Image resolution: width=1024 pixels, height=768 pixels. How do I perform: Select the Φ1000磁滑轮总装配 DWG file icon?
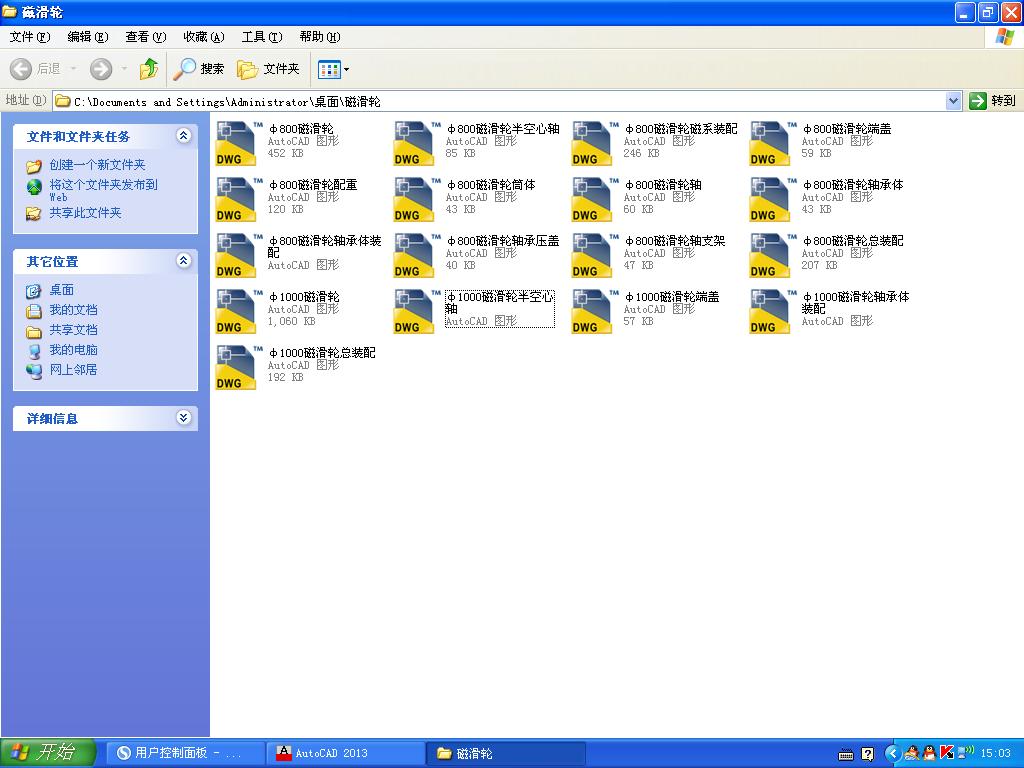[x=236, y=367]
